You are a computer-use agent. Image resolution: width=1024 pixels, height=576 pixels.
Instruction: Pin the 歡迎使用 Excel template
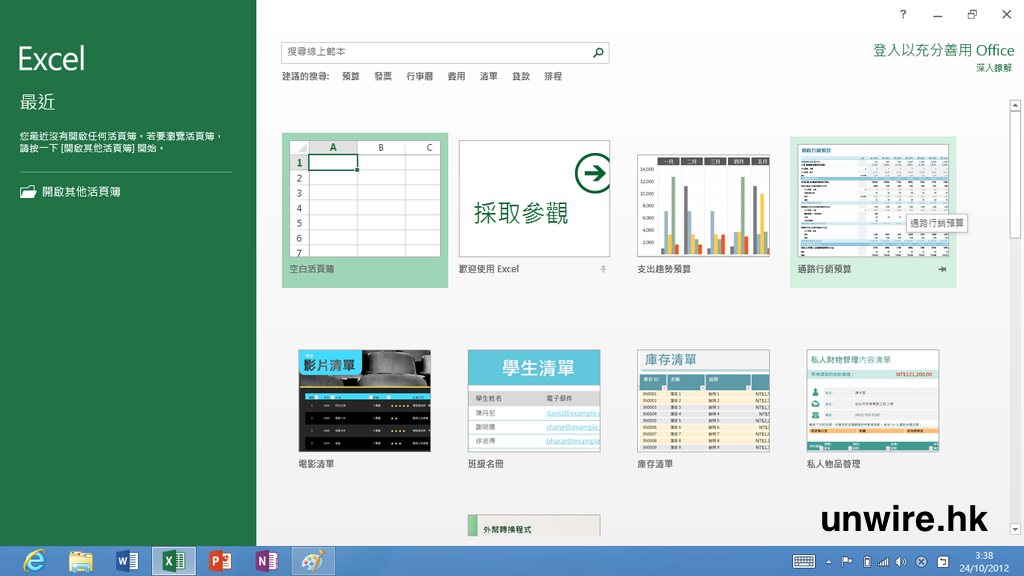[x=603, y=269]
